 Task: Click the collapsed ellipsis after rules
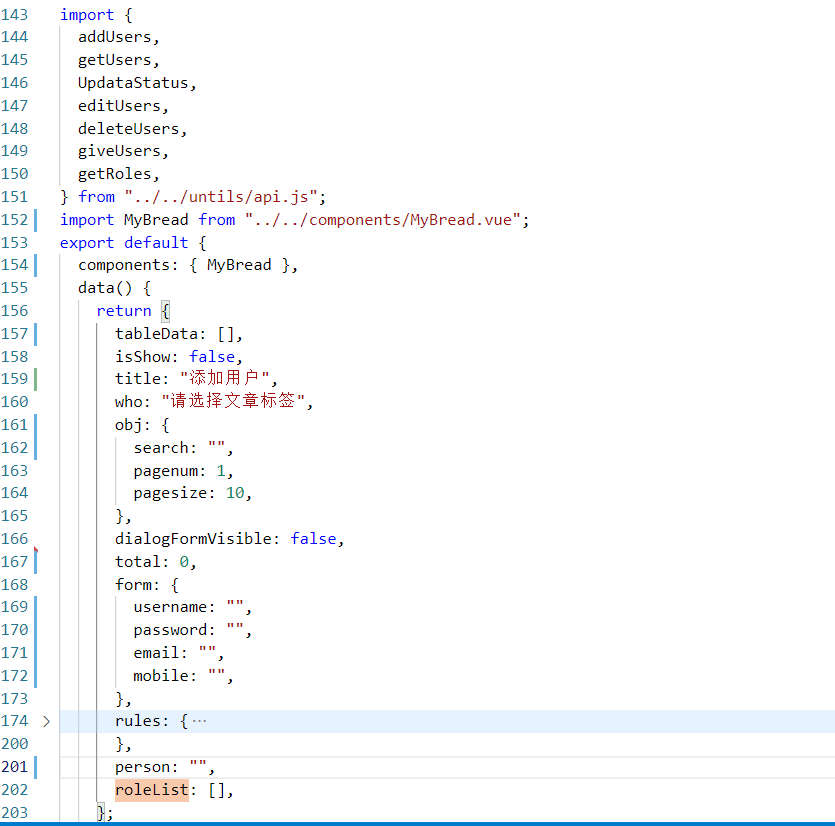click(199, 721)
